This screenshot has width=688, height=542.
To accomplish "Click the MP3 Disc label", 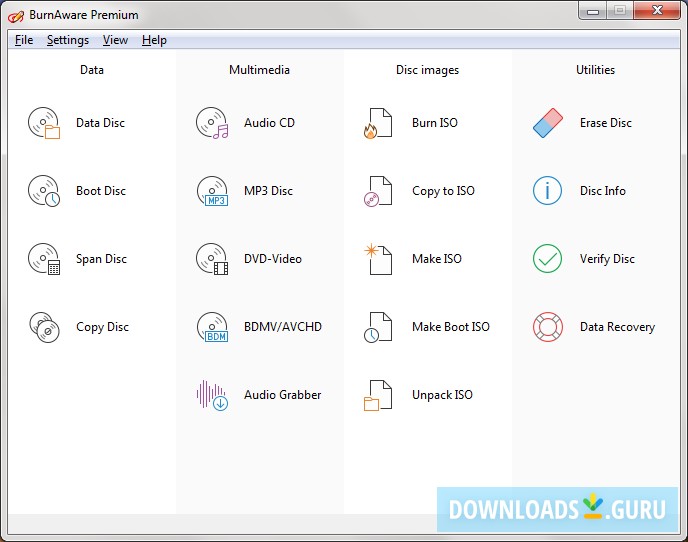I will [269, 191].
